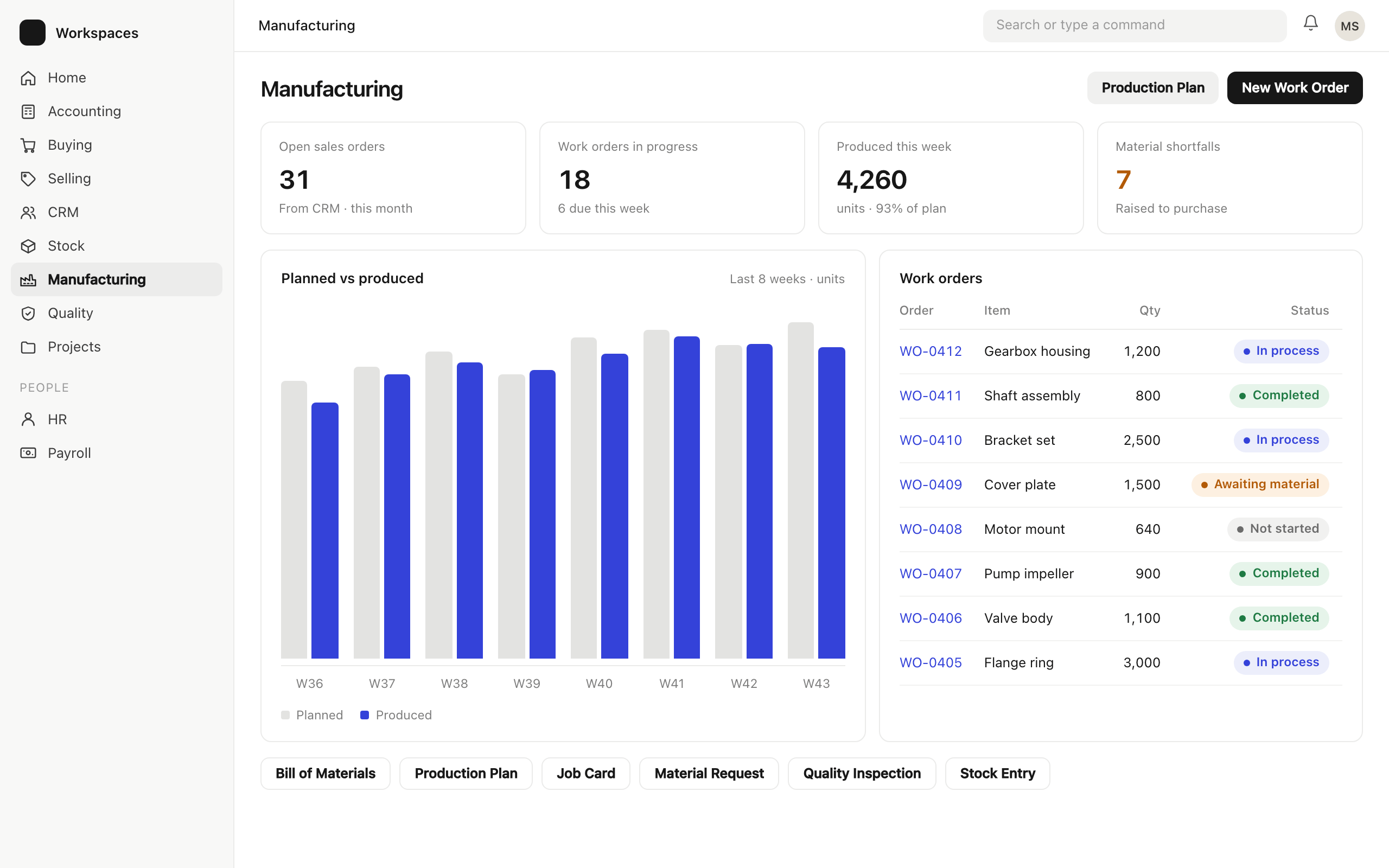
Task: Open the MS user avatar
Action: (1349, 26)
